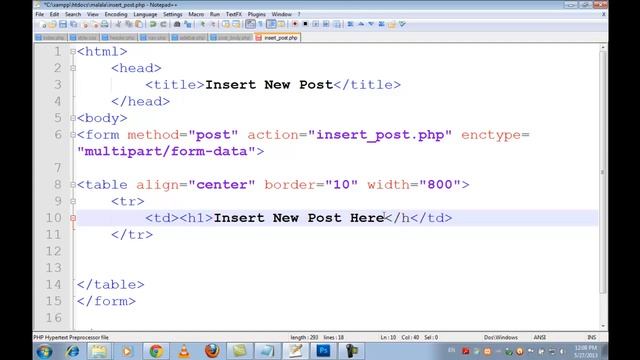This screenshot has width=640, height=360.
Task: Open VLC media player from the taskbar
Action: click(x=184, y=351)
